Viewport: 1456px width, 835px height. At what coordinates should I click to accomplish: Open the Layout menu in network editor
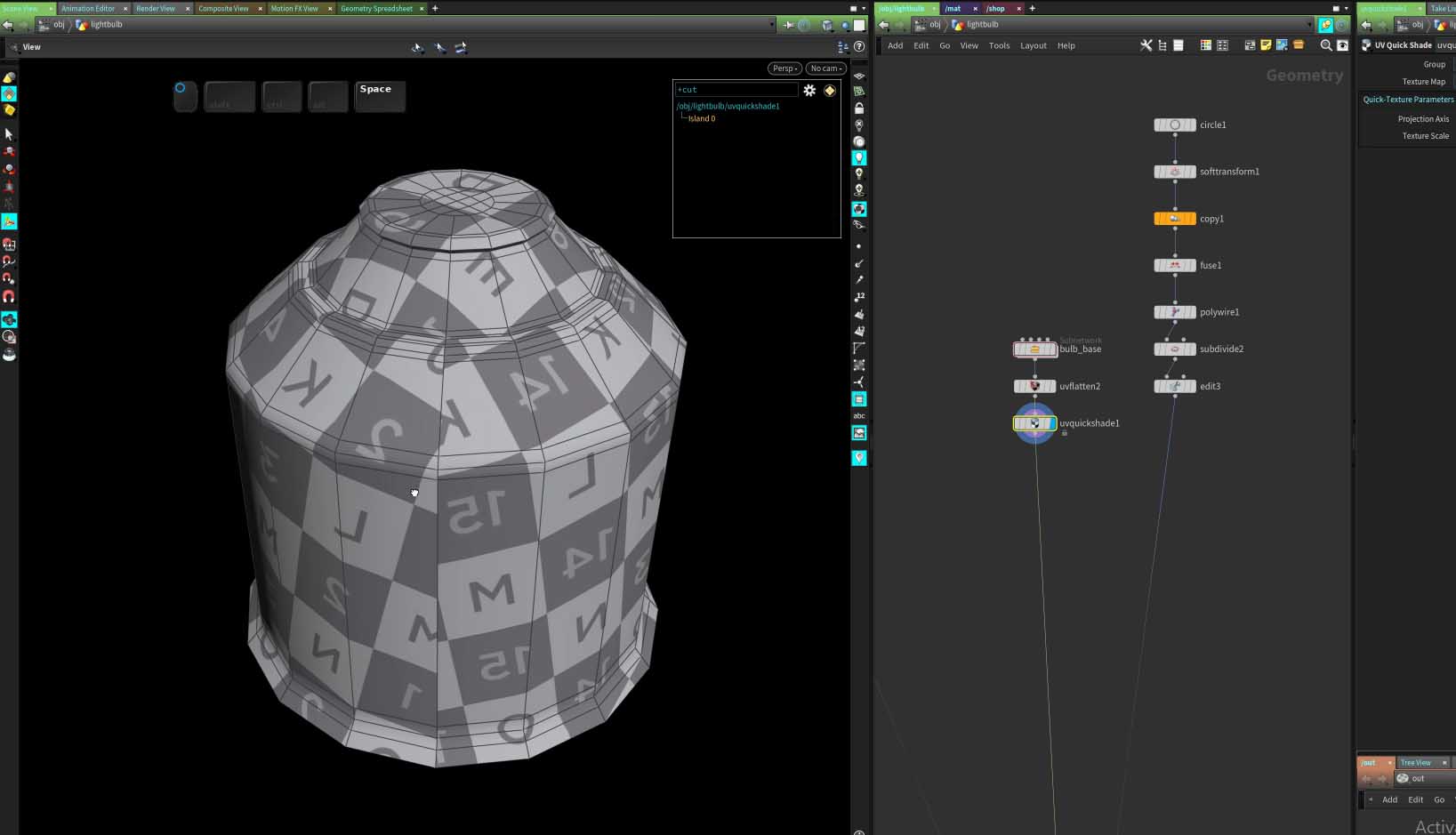1033,45
